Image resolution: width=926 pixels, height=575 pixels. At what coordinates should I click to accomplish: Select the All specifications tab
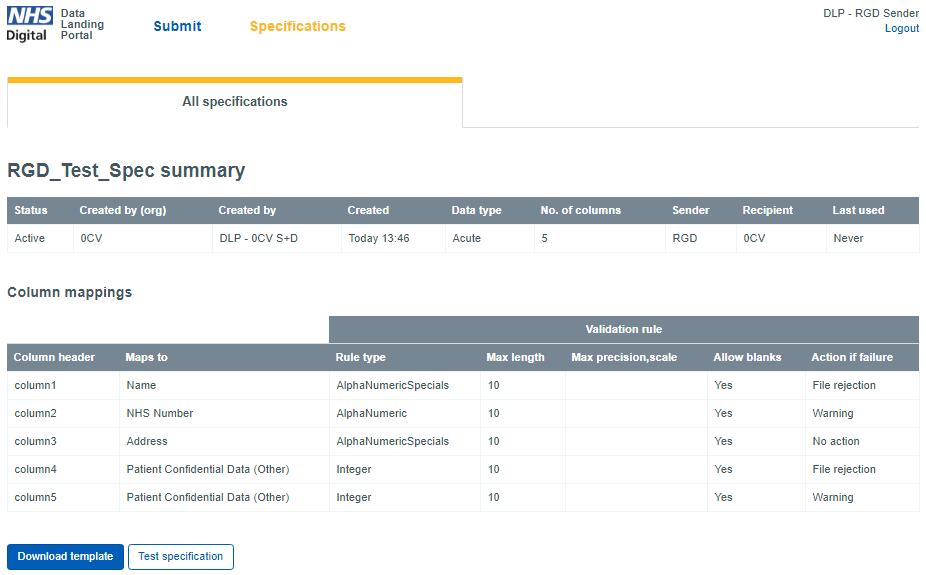pyautogui.click(x=234, y=102)
